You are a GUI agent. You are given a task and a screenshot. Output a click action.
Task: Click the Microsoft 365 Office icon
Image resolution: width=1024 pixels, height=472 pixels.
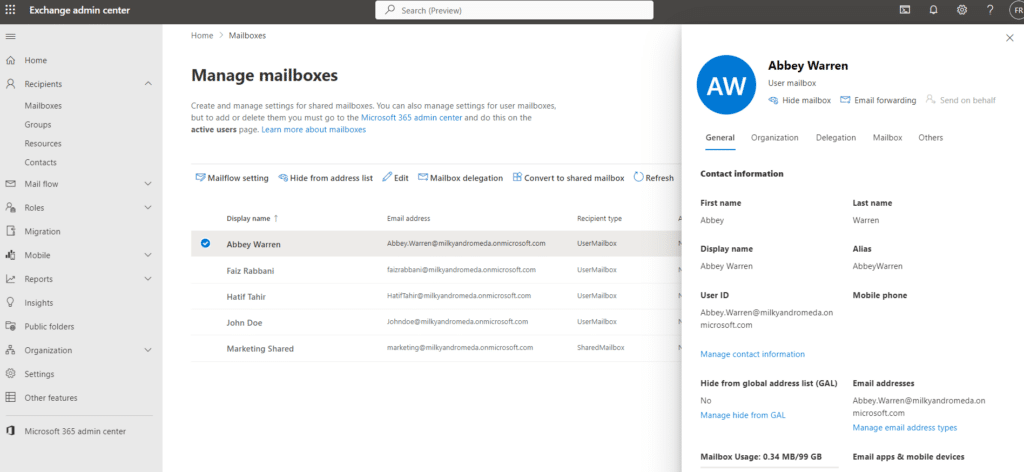click(x=10, y=431)
